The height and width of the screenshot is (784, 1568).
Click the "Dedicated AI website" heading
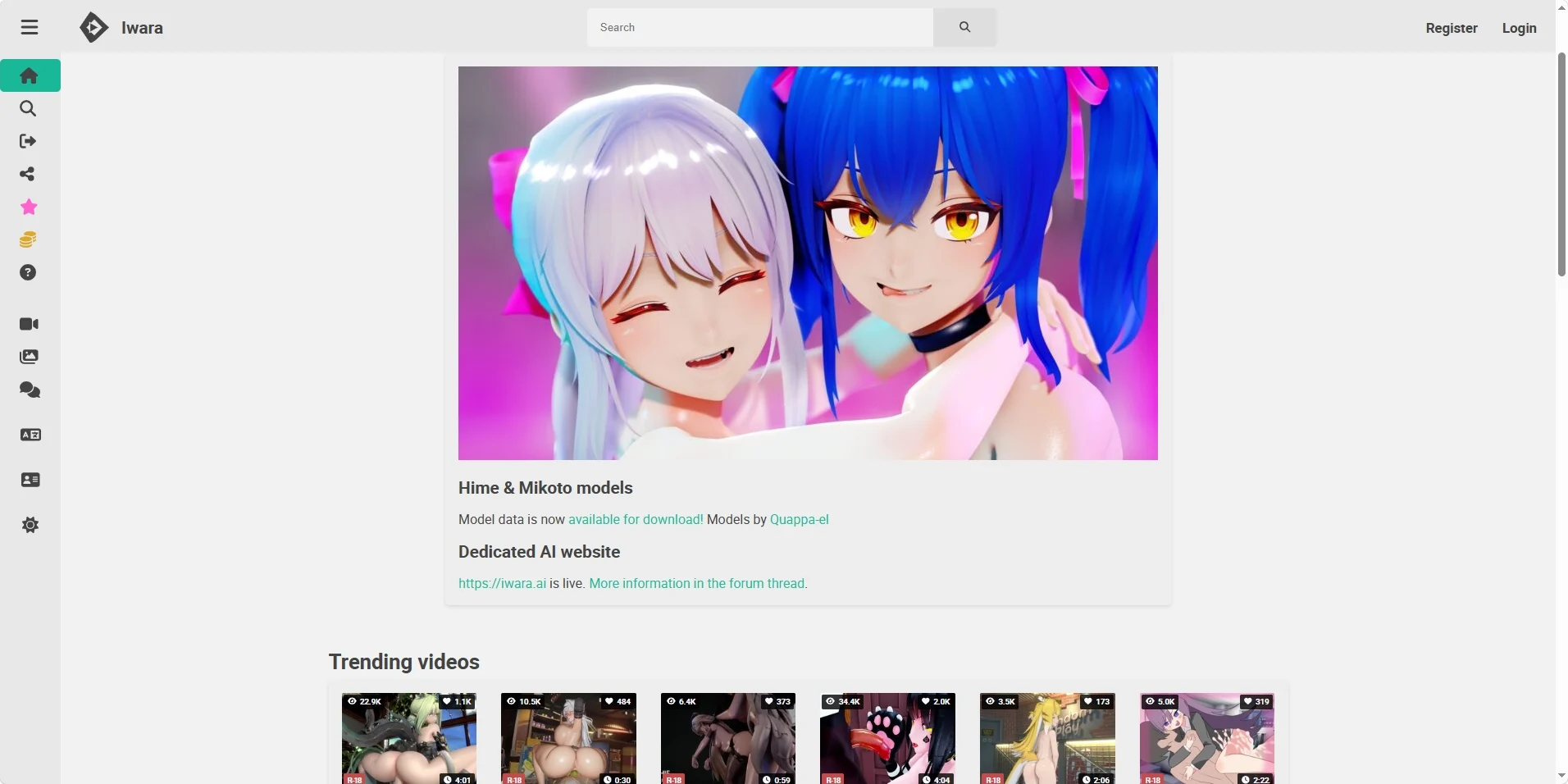click(x=539, y=552)
